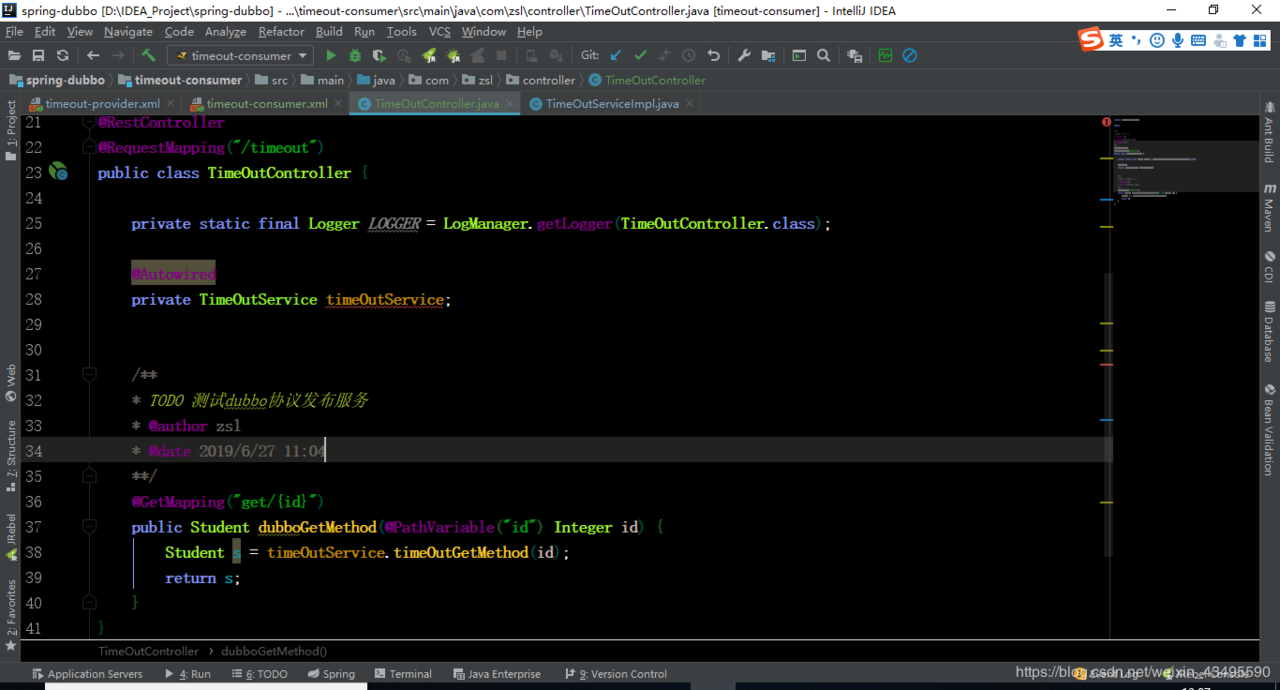Open the Navigate menu
This screenshot has height=690, width=1280.
[x=128, y=32]
